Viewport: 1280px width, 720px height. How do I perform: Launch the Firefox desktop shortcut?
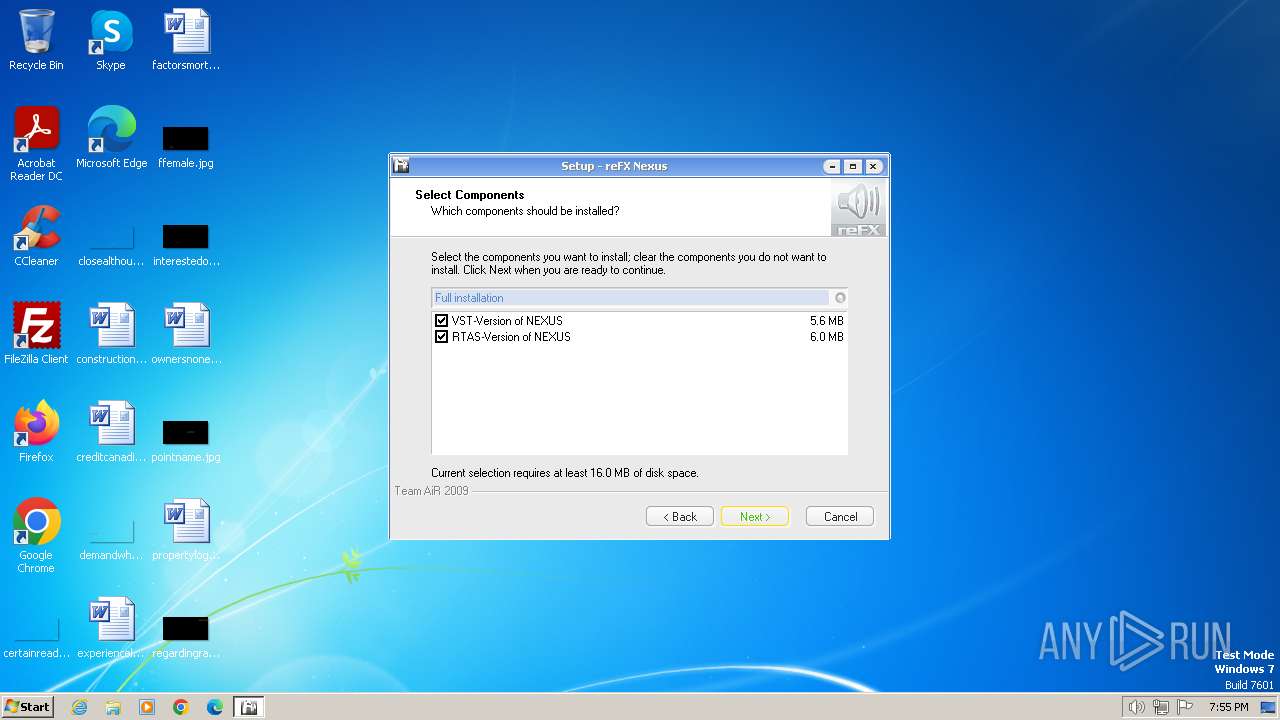point(36,432)
